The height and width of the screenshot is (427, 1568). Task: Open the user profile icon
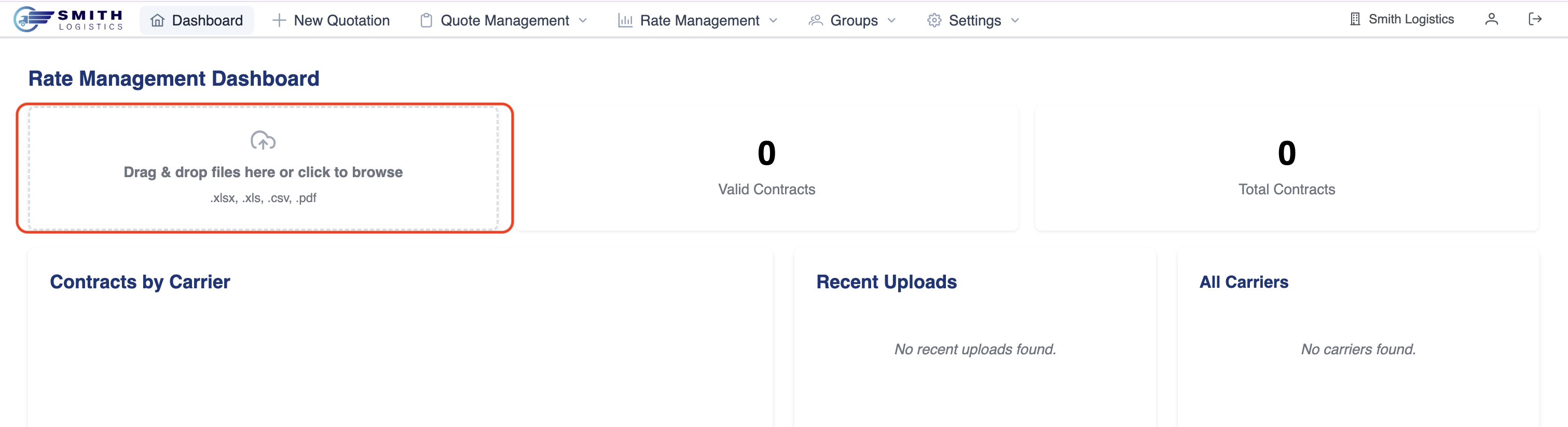click(1491, 20)
